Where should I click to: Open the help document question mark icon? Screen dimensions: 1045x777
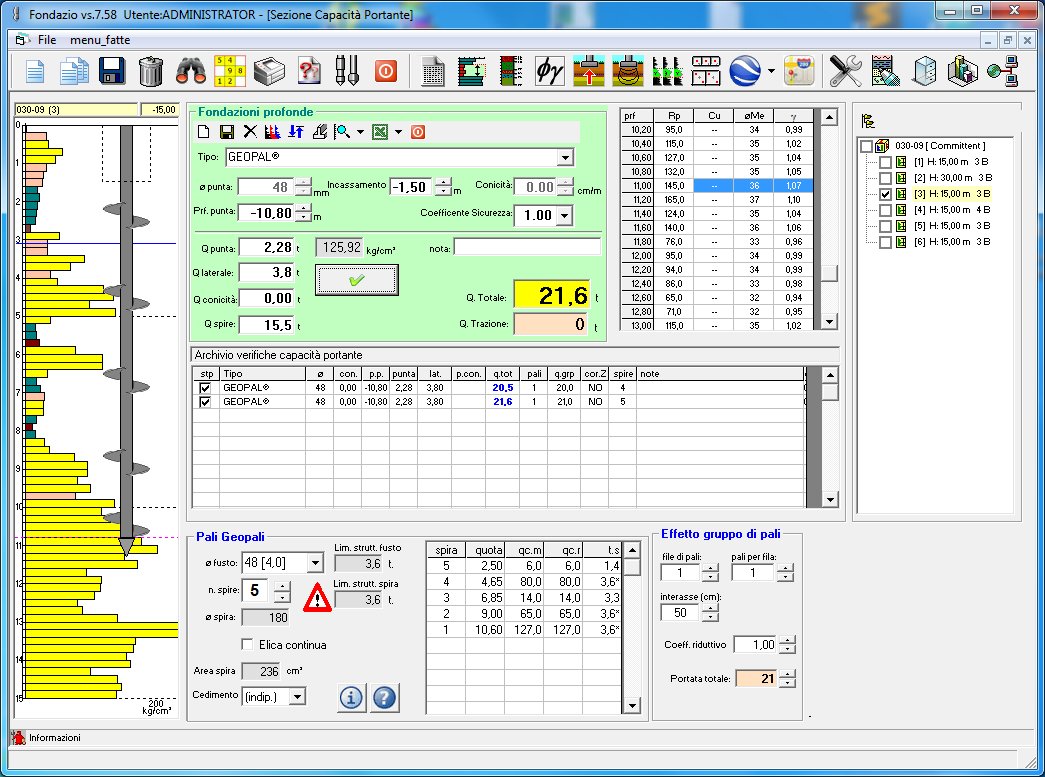click(309, 71)
